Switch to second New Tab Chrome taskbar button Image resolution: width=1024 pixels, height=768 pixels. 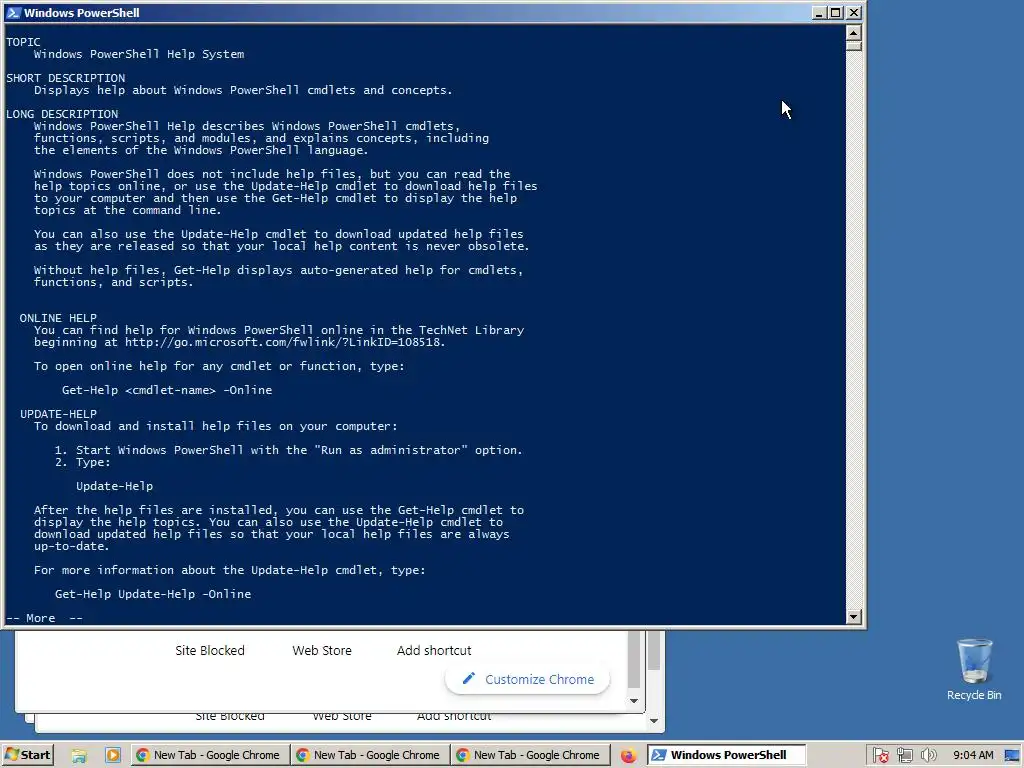coord(369,755)
